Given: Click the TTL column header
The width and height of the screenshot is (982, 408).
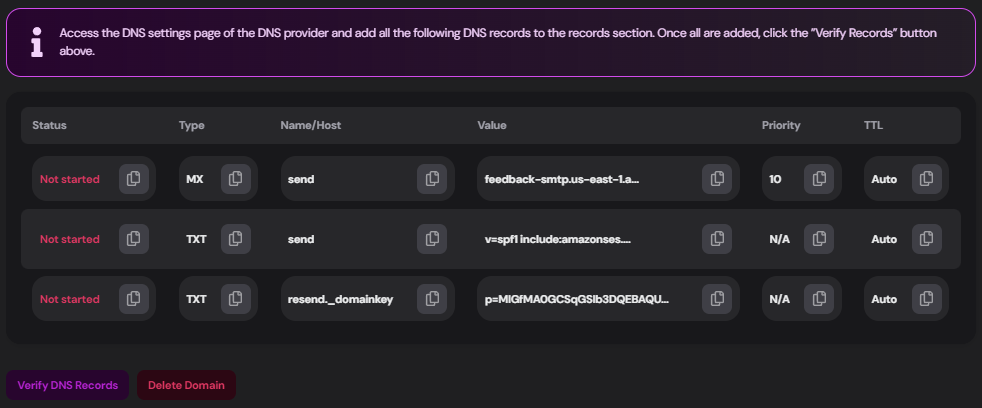Looking at the screenshot, I should [x=873, y=125].
